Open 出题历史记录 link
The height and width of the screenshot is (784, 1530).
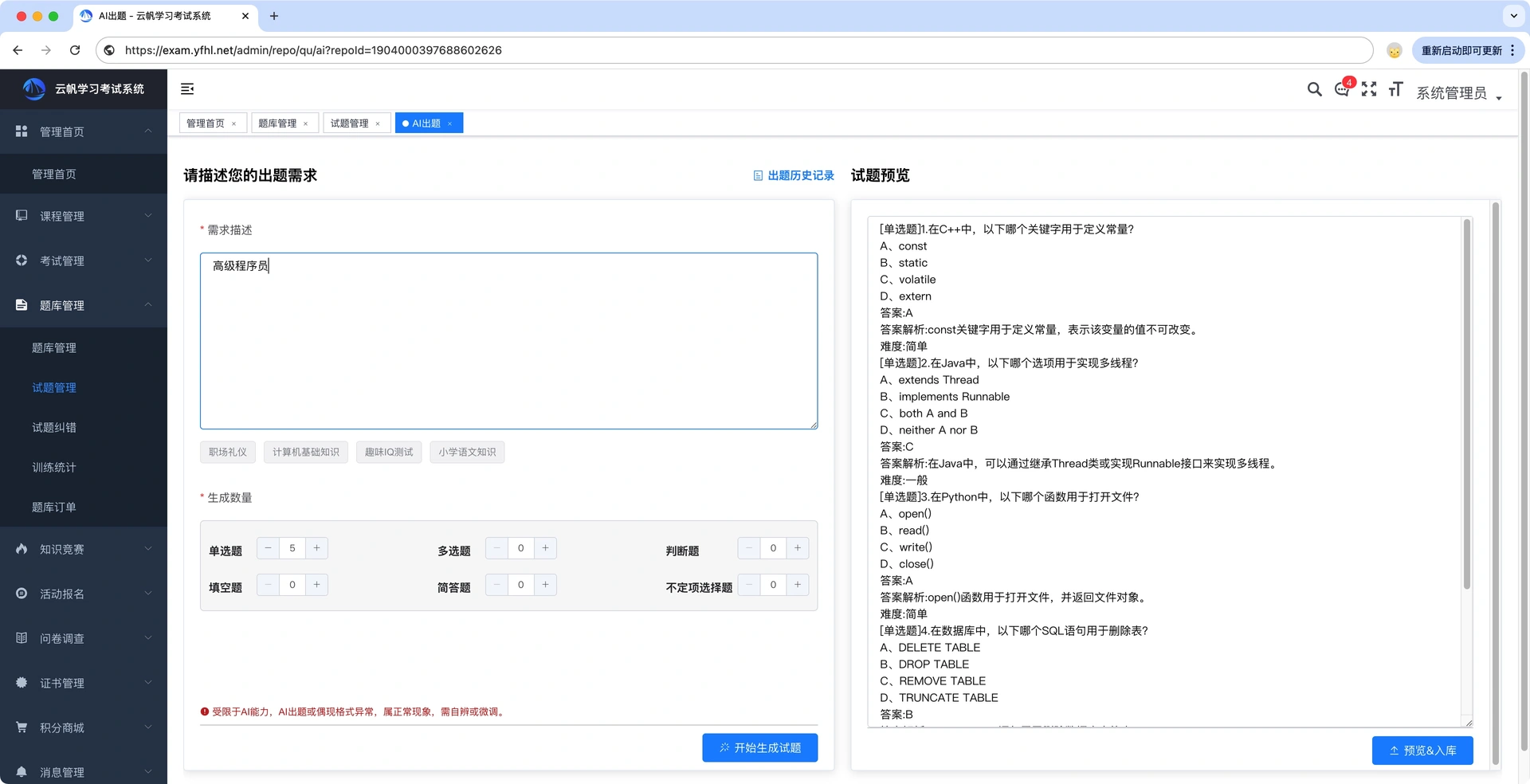coord(794,175)
